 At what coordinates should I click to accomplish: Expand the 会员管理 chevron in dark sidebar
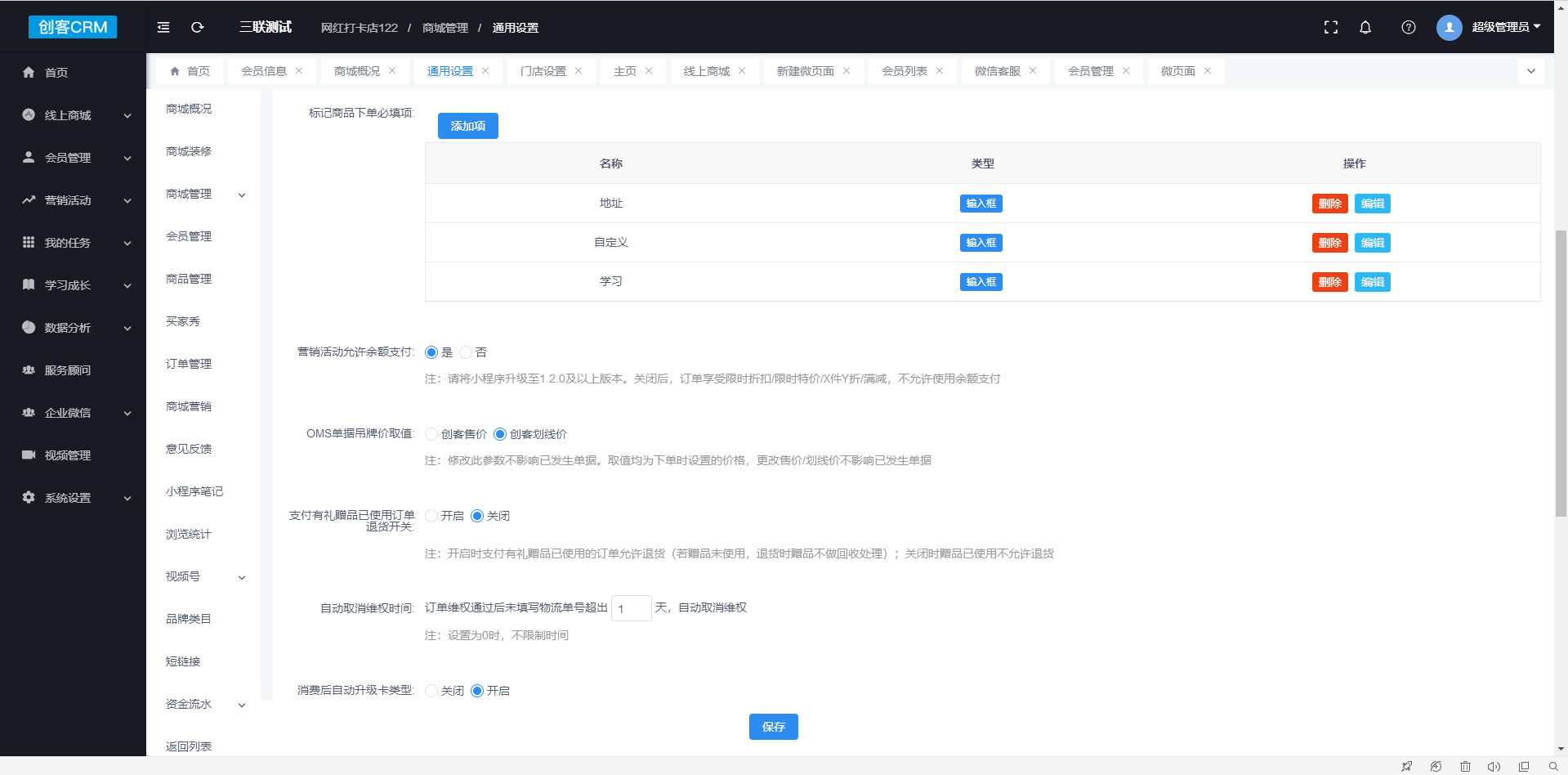click(x=127, y=159)
